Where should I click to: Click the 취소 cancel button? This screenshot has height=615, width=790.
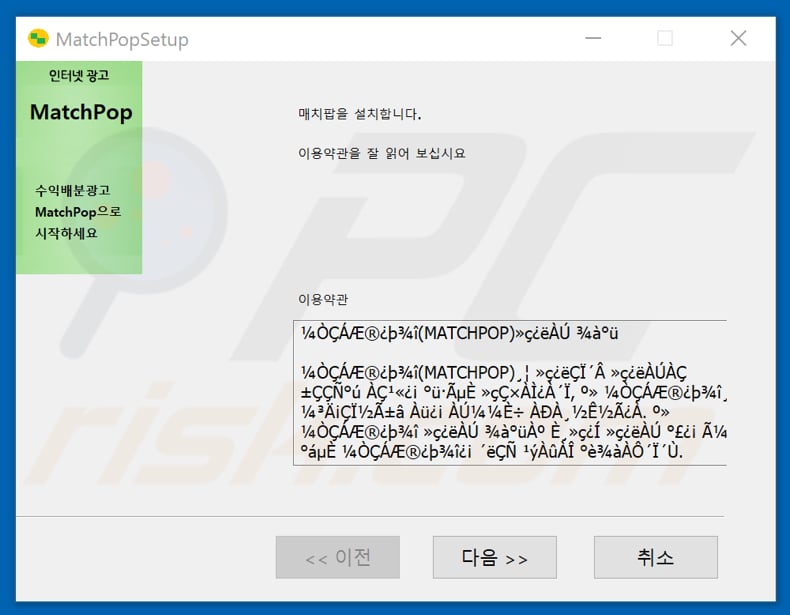click(655, 557)
